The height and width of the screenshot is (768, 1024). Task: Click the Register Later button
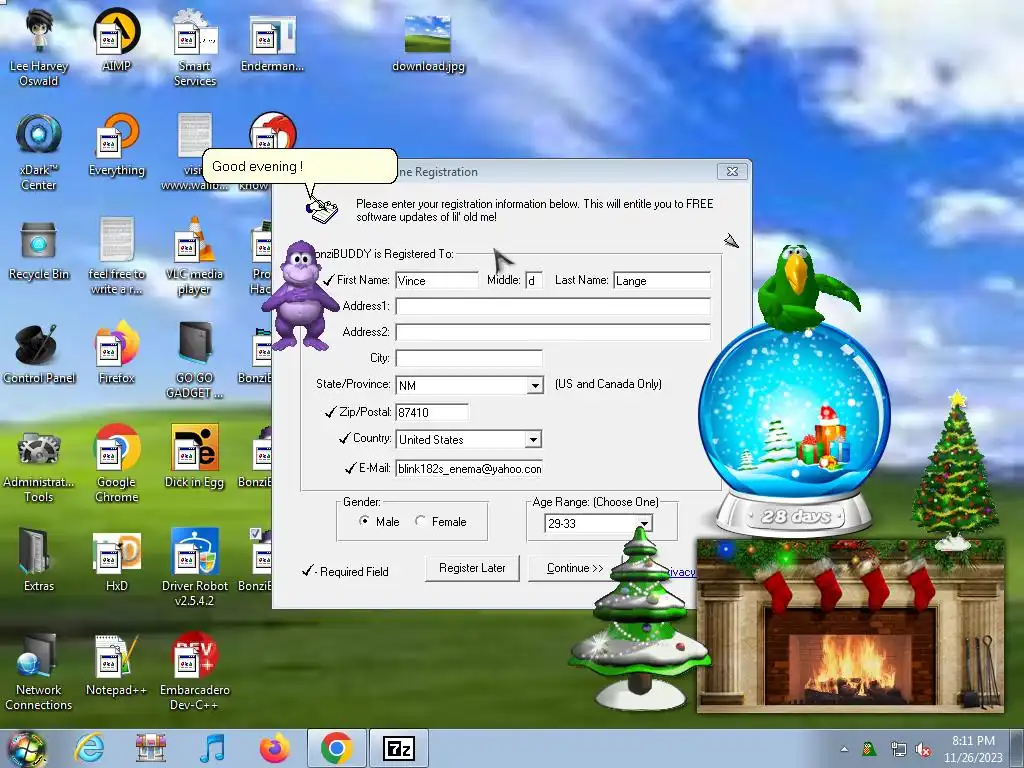(472, 568)
